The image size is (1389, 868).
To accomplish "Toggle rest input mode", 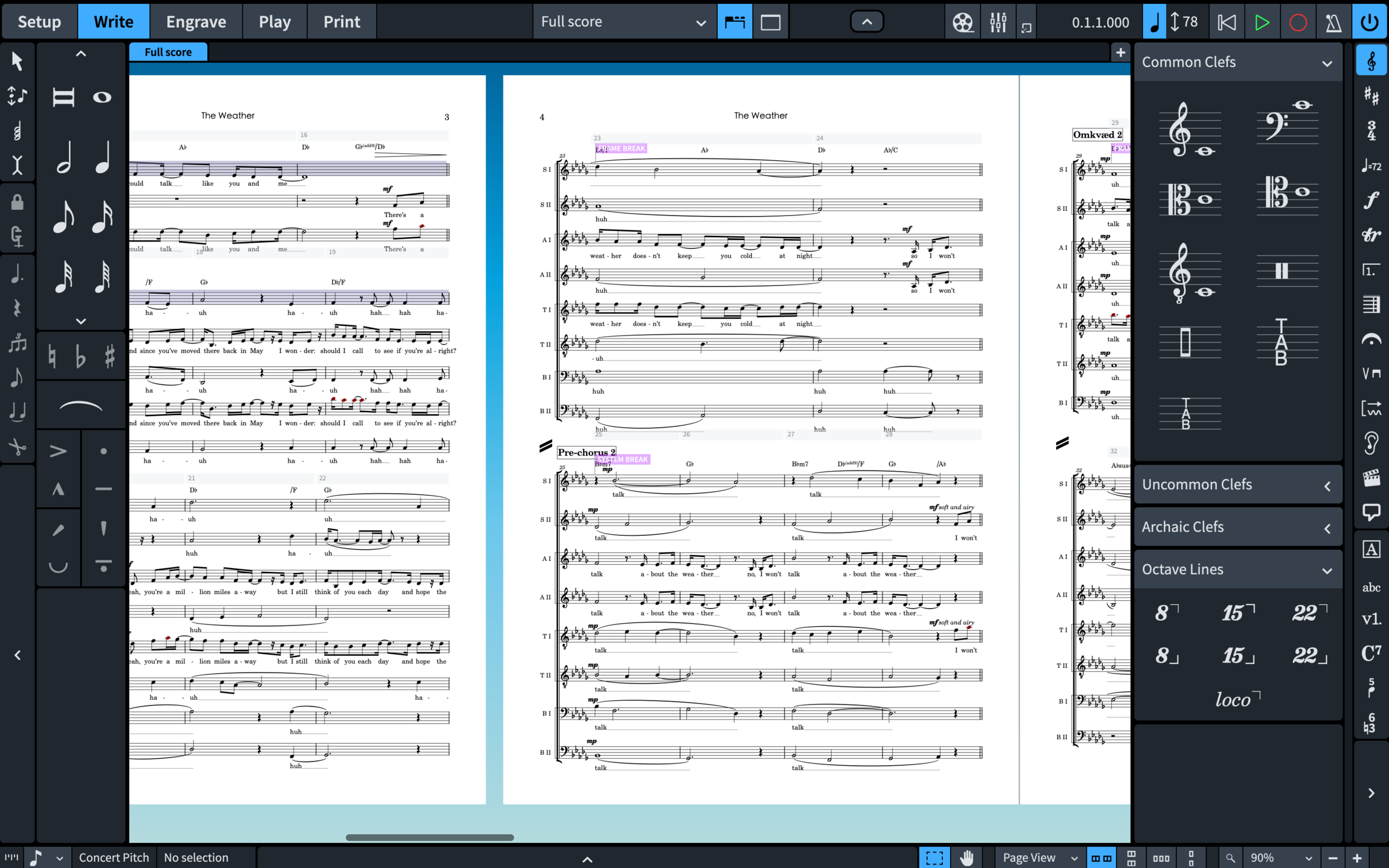I will click(x=17, y=308).
